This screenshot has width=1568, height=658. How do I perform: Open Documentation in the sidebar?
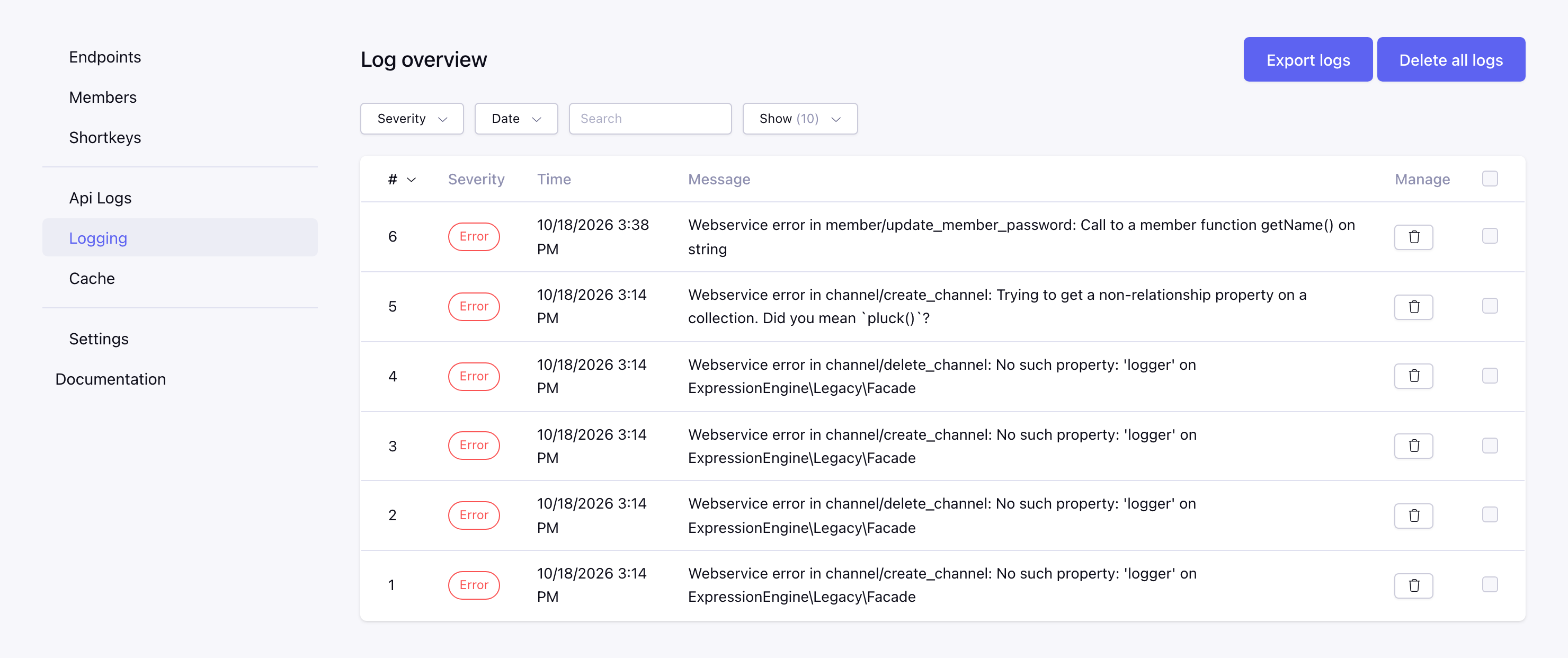pyautogui.click(x=110, y=379)
